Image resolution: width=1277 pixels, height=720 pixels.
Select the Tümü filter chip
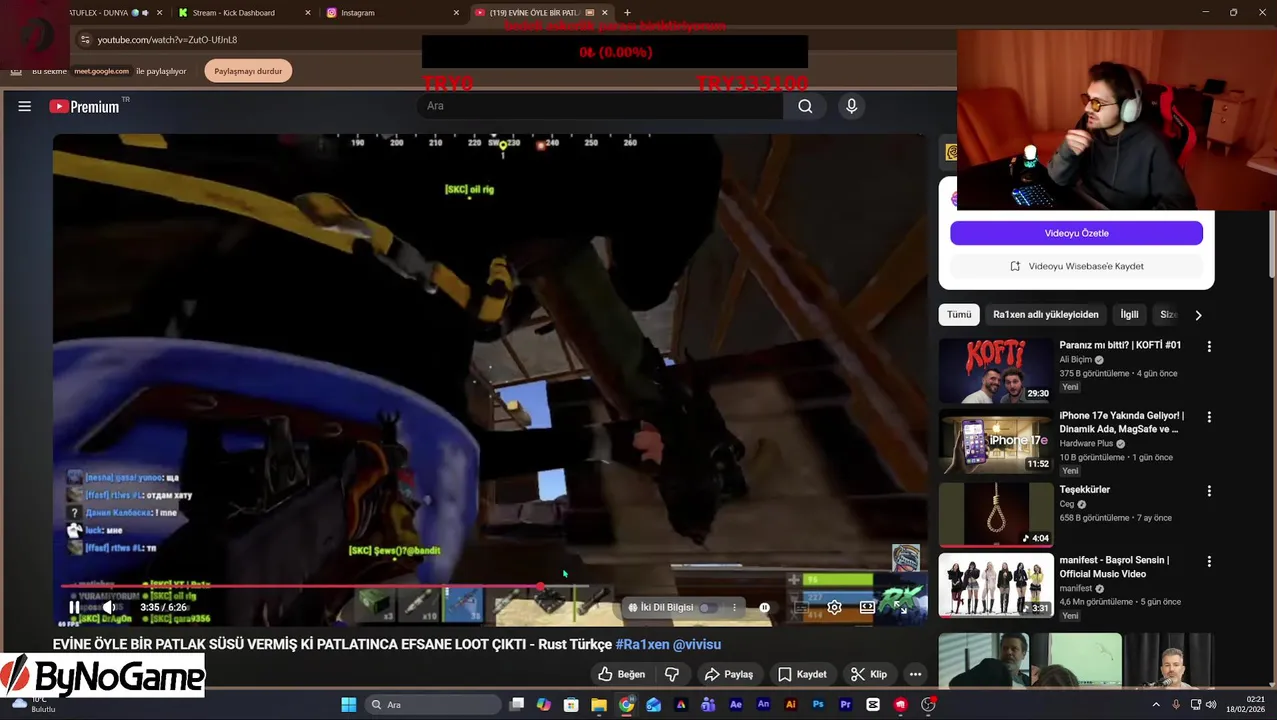click(x=959, y=314)
